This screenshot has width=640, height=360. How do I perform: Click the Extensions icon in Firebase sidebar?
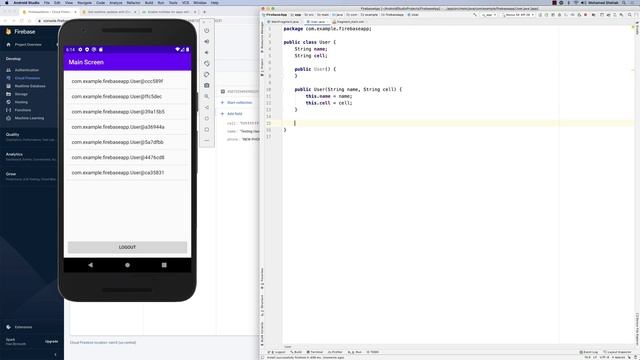click(x=9, y=327)
